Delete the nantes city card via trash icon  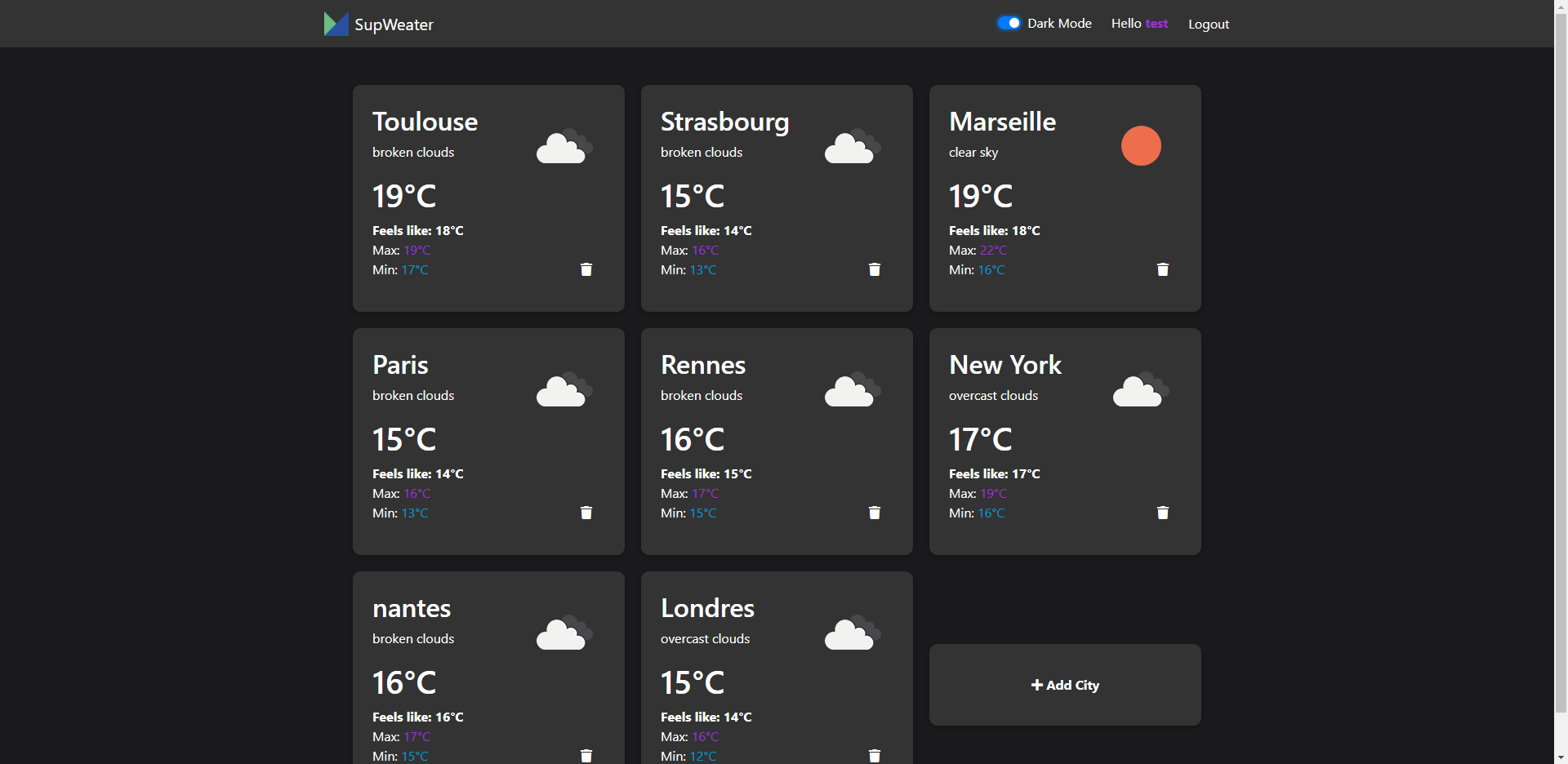586,756
